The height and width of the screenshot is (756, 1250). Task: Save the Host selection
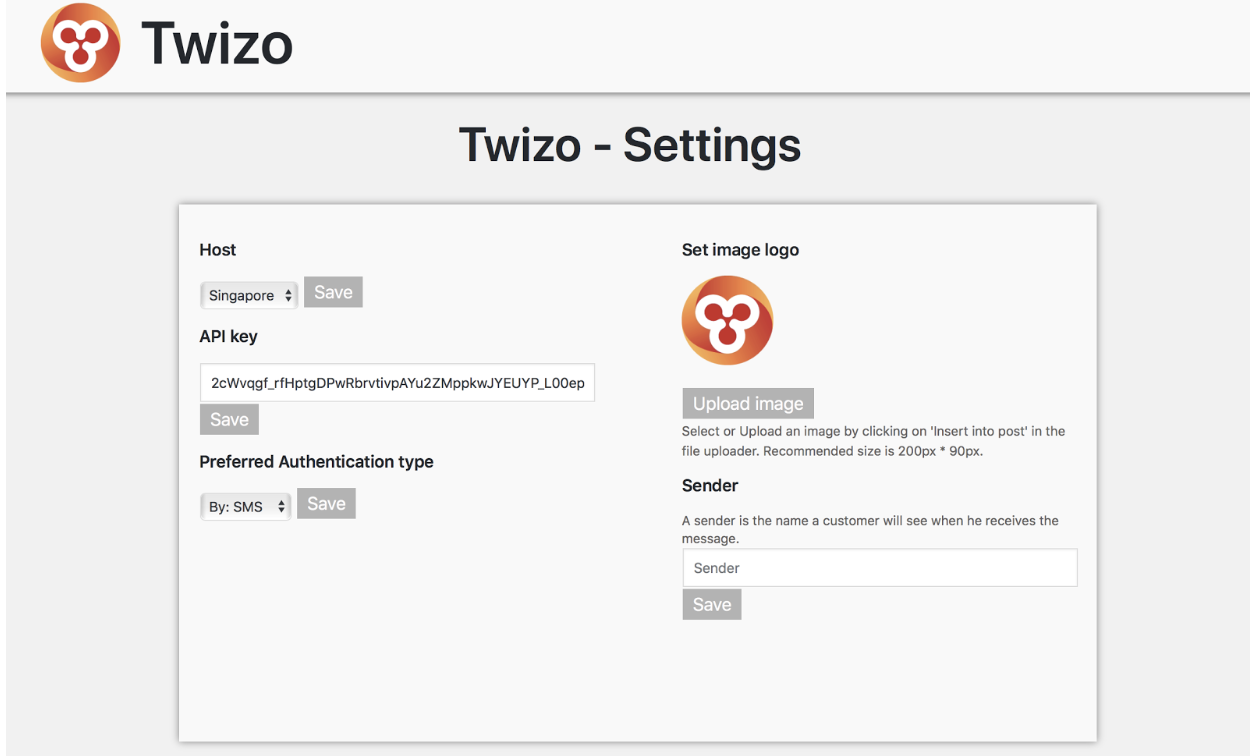coord(333,292)
